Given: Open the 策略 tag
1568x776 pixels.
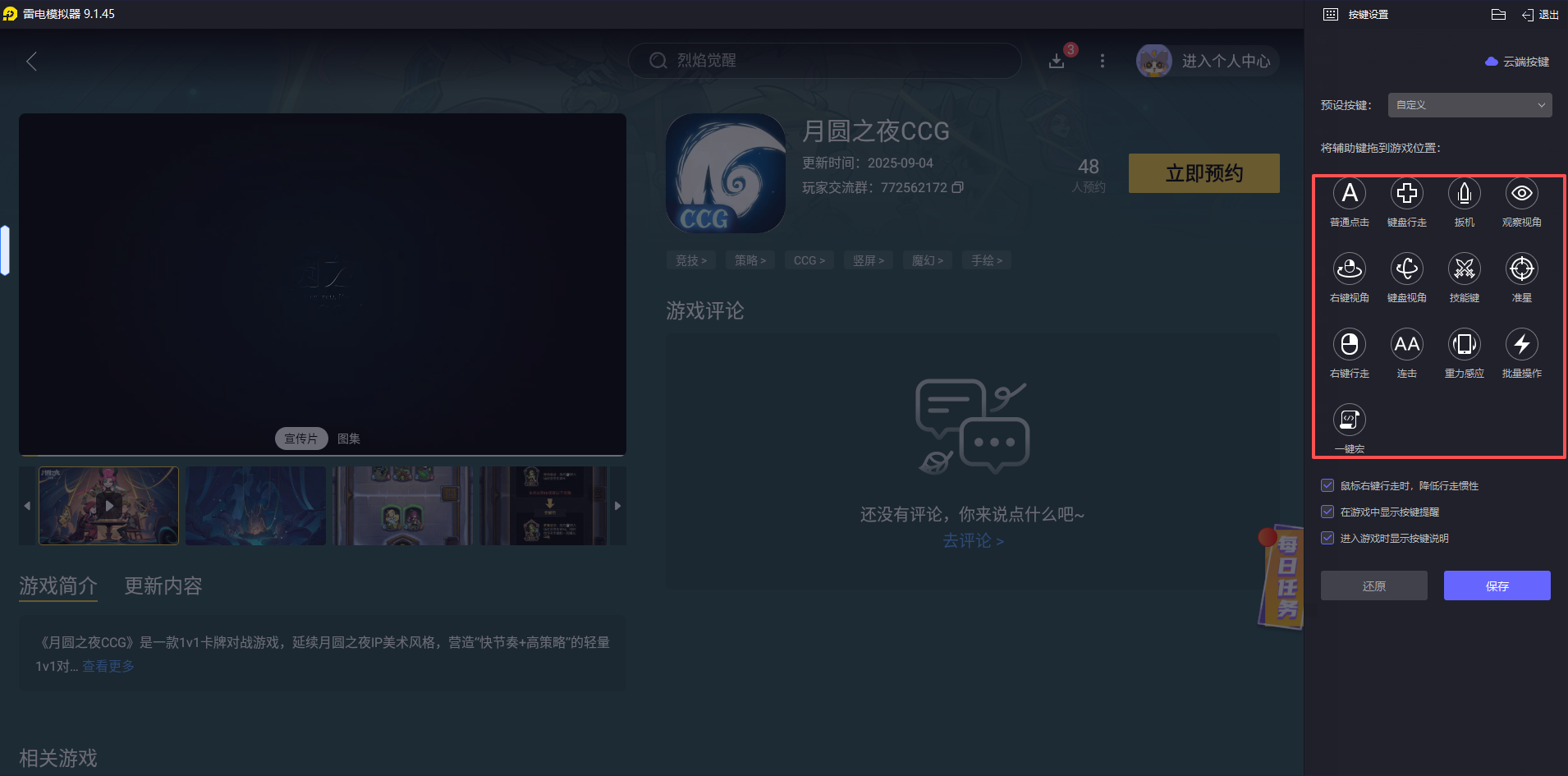Looking at the screenshot, I should tap(750, 260).
